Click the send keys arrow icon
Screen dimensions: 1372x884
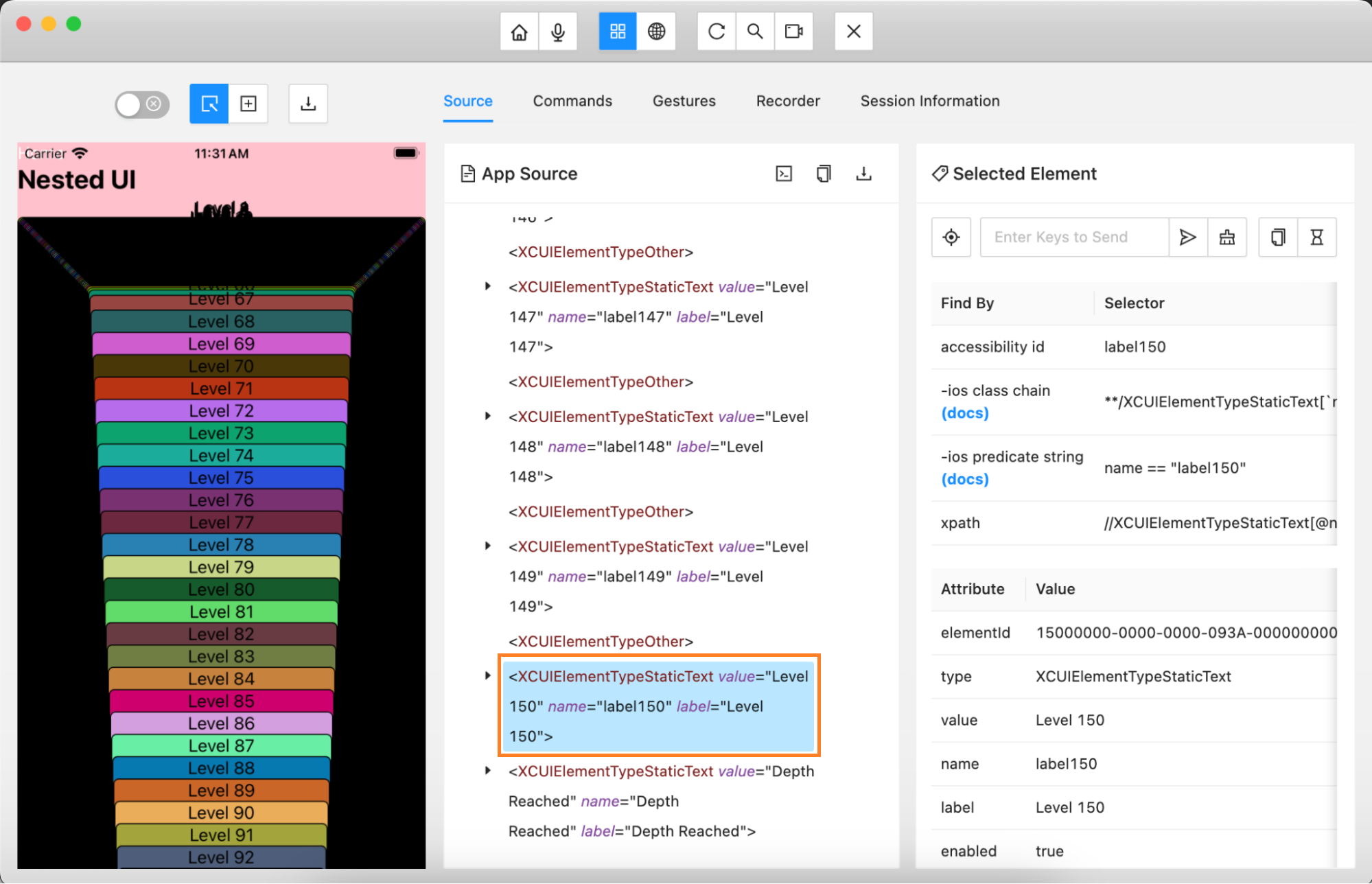[1188, 237]
